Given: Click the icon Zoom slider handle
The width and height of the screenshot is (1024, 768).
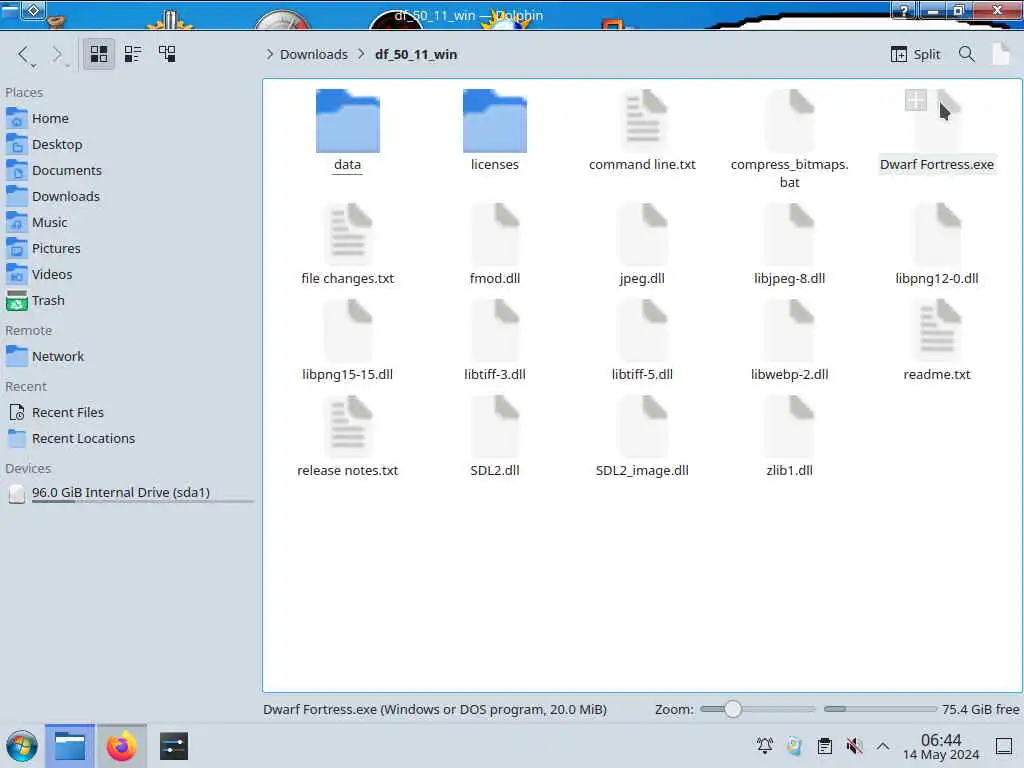Looking at the screenshot, I should (x=733, y=709).
